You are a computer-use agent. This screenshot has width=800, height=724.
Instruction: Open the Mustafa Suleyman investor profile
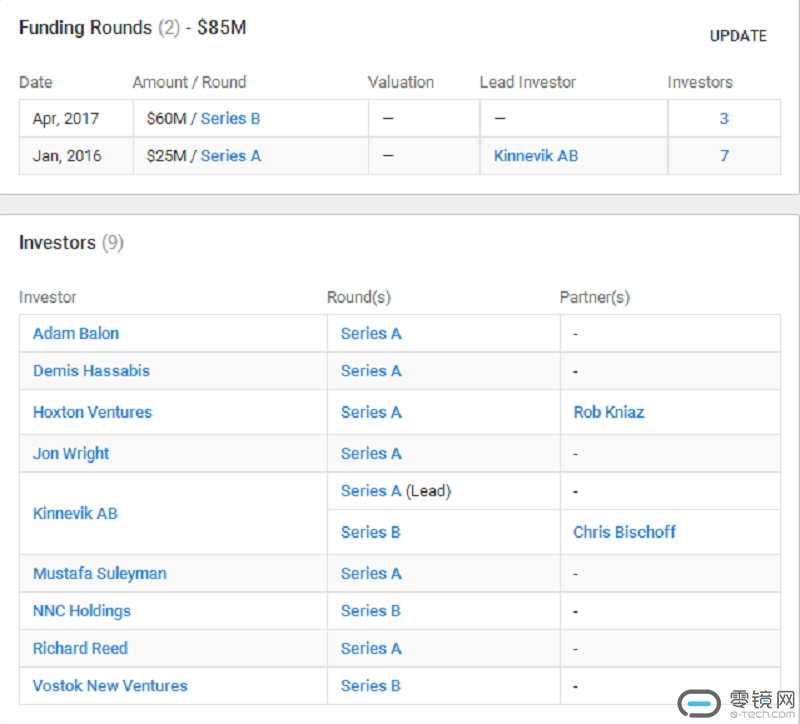pos(100,574)
